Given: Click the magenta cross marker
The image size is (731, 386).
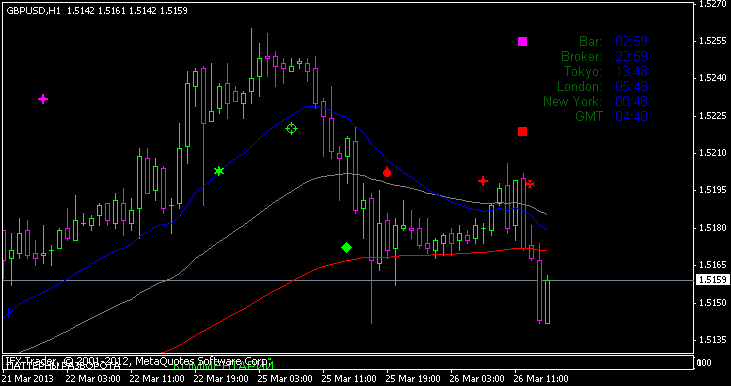Looking at the screenshot, I should click(x=43, y=99).
